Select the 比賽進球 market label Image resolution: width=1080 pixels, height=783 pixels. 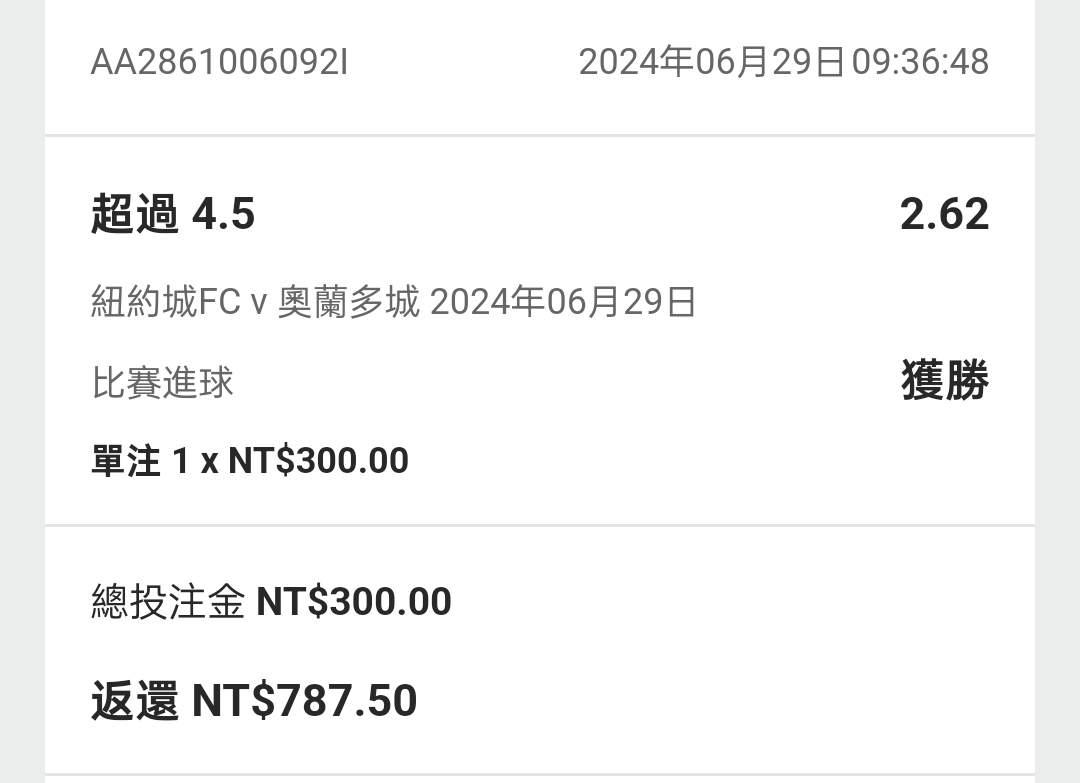[x=163, y=382]
